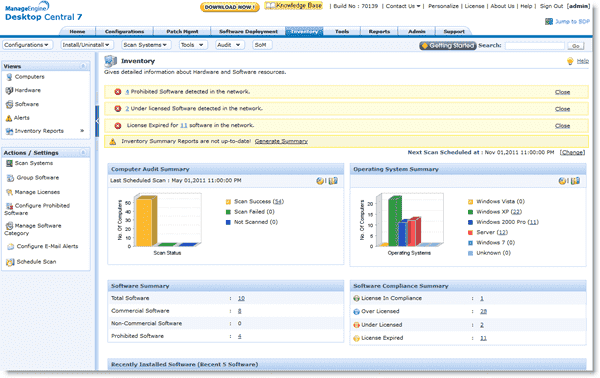Open the Software Deployment tab
The image size is (600, 378).
[248, 32]
